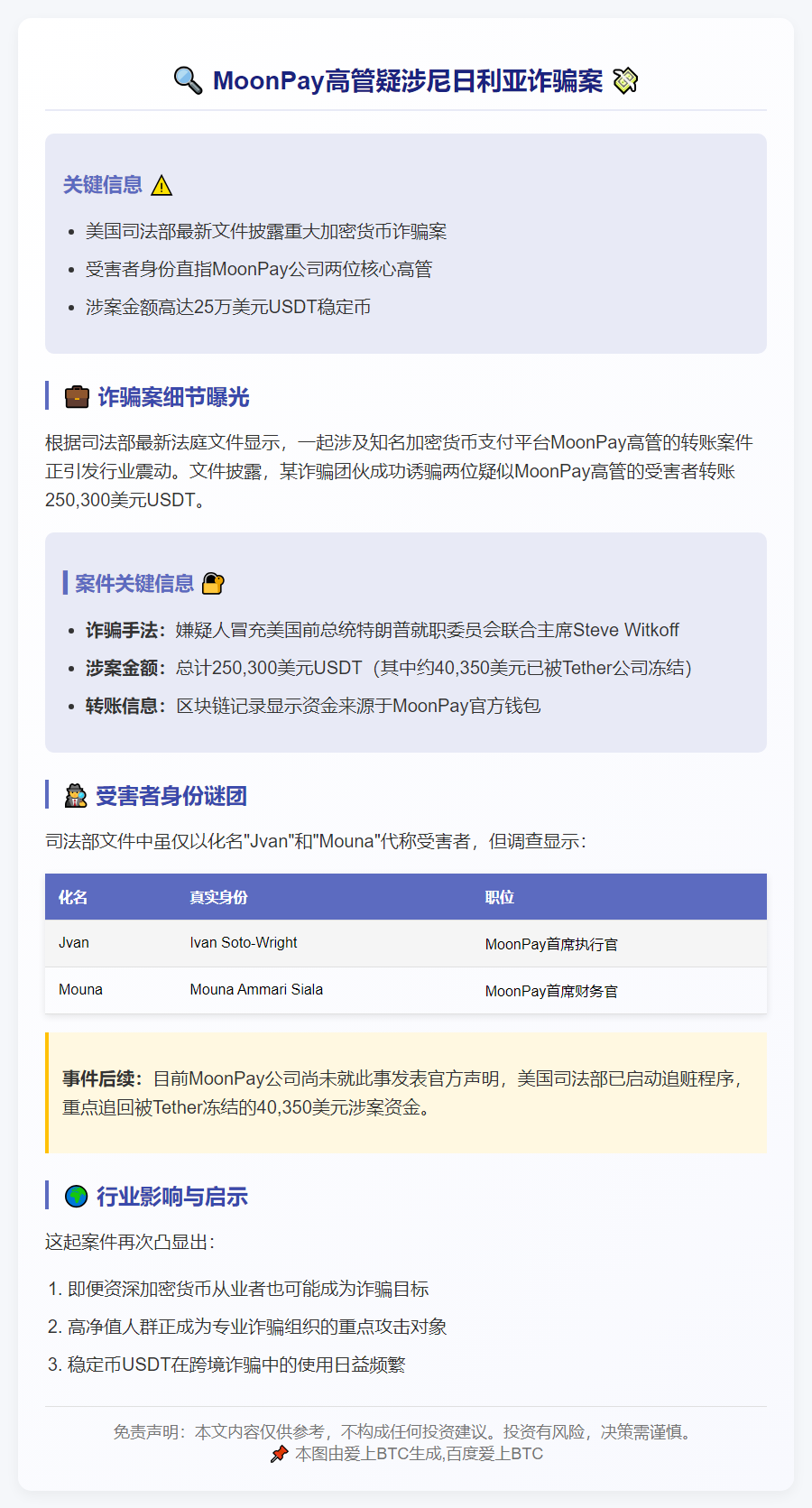
Task: Click the lock icon beside 案件关键信息
Action: pos(213,584)
